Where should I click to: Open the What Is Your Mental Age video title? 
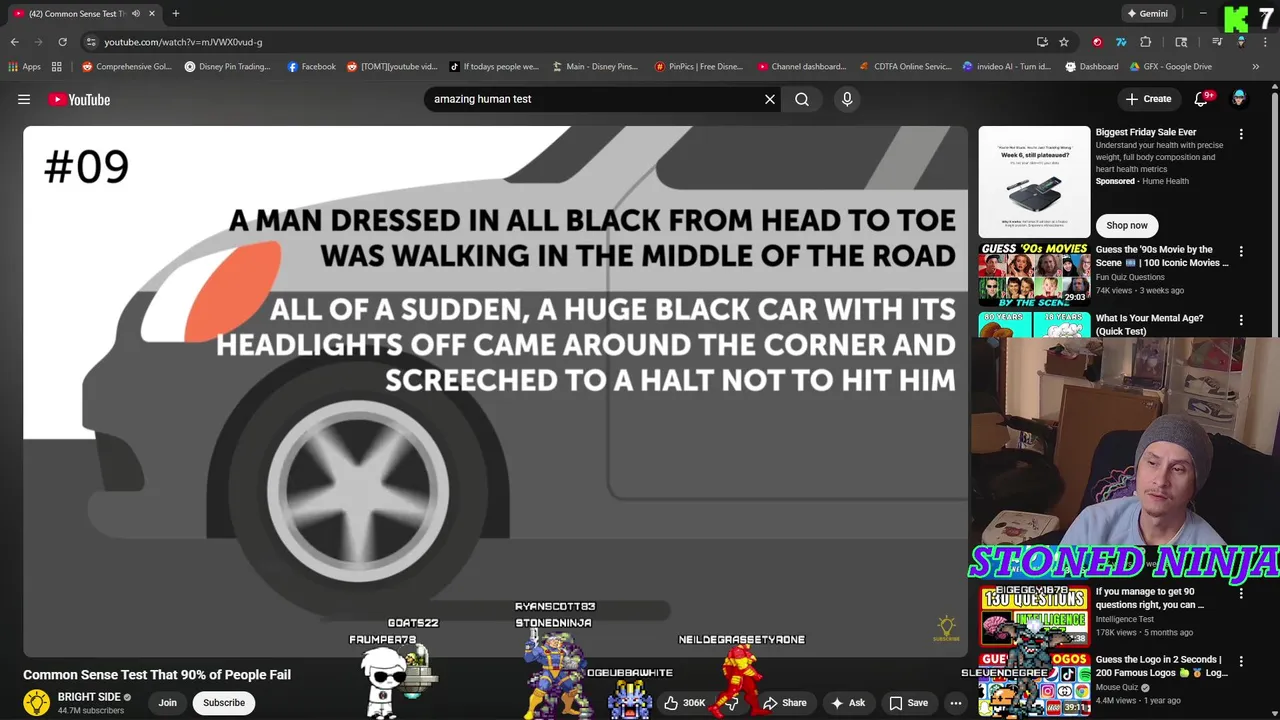[1150, 324]
